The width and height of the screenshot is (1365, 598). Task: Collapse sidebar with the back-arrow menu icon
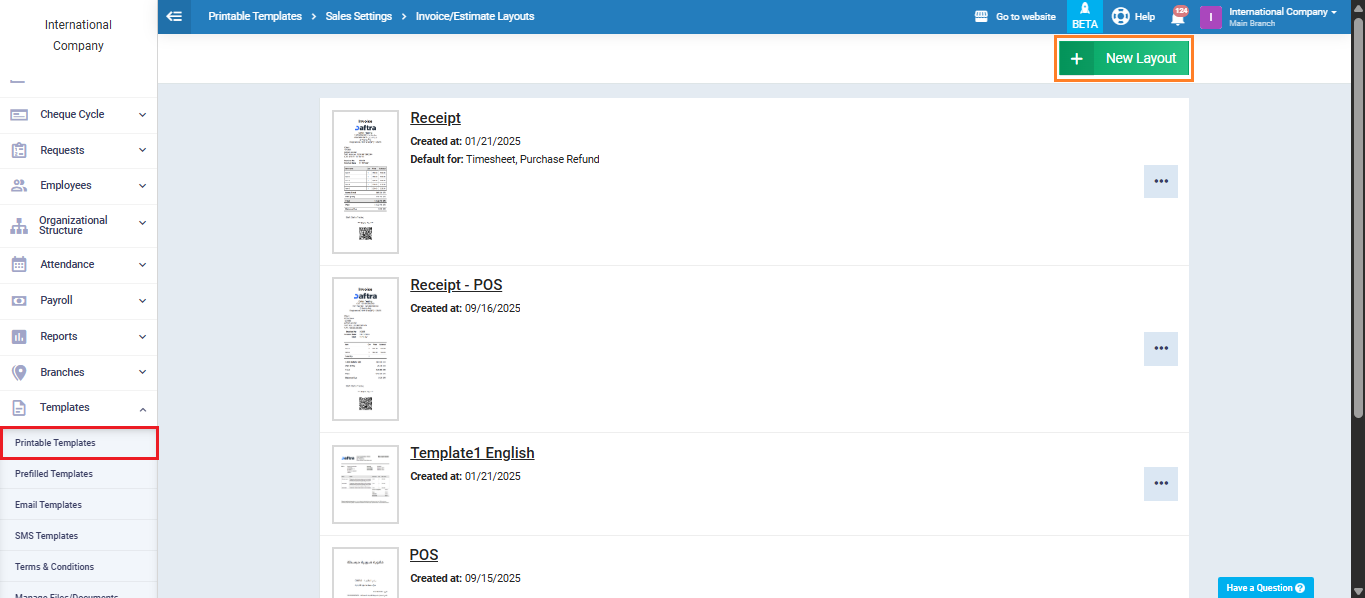pyautogui.click(x=175, y=16)
